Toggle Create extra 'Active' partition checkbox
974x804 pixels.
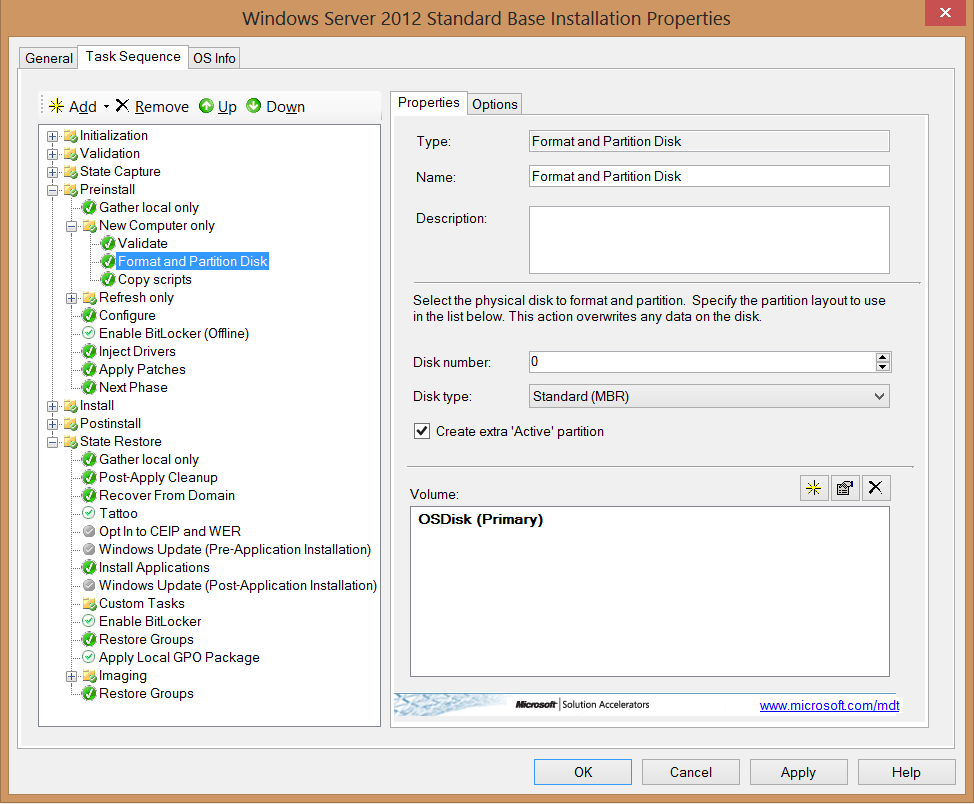[x=422, y=431]
